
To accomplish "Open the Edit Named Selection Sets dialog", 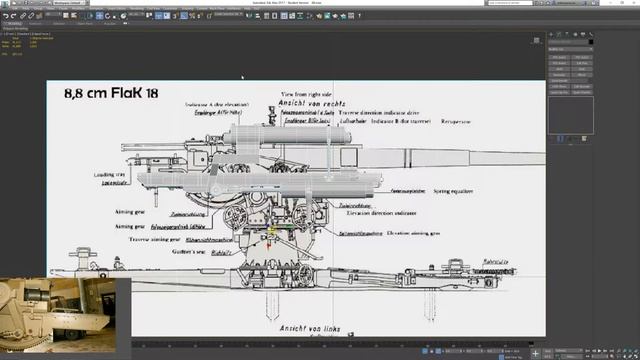I will coord(209,16).
